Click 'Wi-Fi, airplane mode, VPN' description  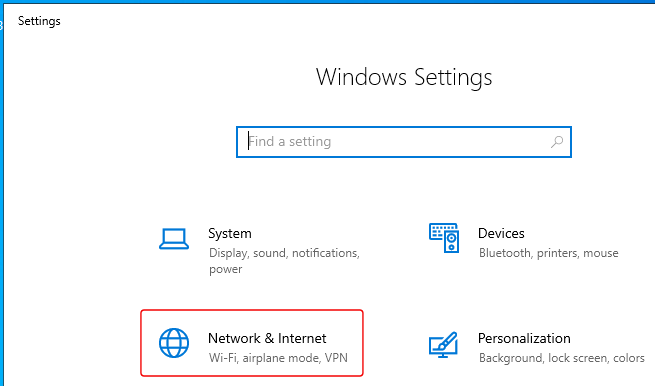(x=278, y=358)
